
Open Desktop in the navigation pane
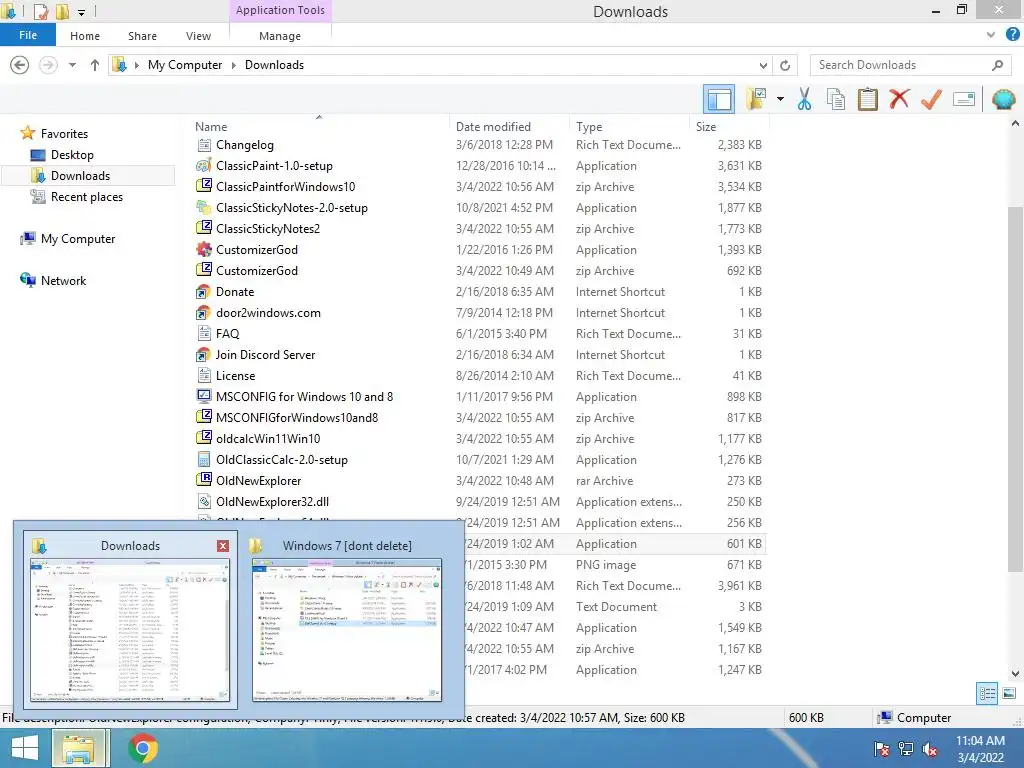(72, 155)
